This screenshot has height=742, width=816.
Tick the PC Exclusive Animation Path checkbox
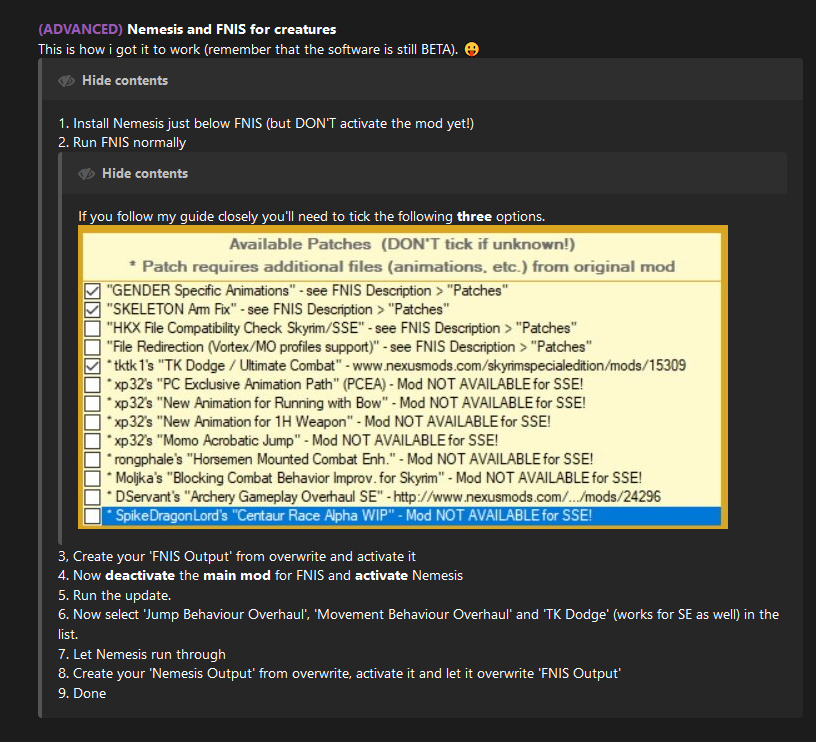click(93, 385)
